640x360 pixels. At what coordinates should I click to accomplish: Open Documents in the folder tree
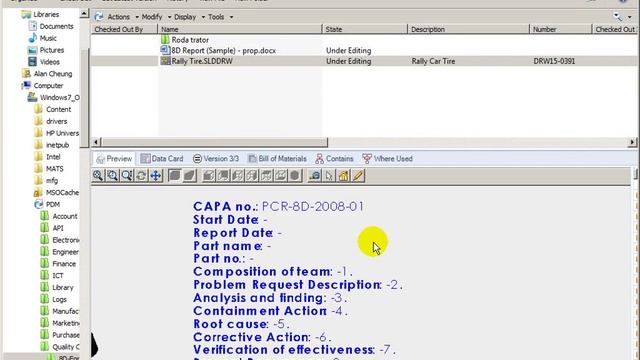click(x=51, y=26)
